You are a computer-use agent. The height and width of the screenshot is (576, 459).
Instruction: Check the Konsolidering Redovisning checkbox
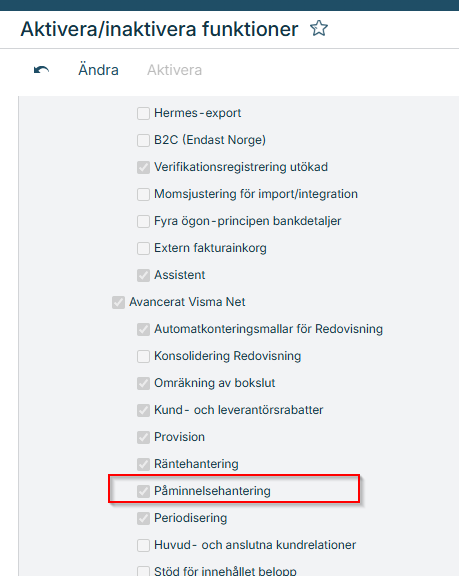[x=143, y=356]
